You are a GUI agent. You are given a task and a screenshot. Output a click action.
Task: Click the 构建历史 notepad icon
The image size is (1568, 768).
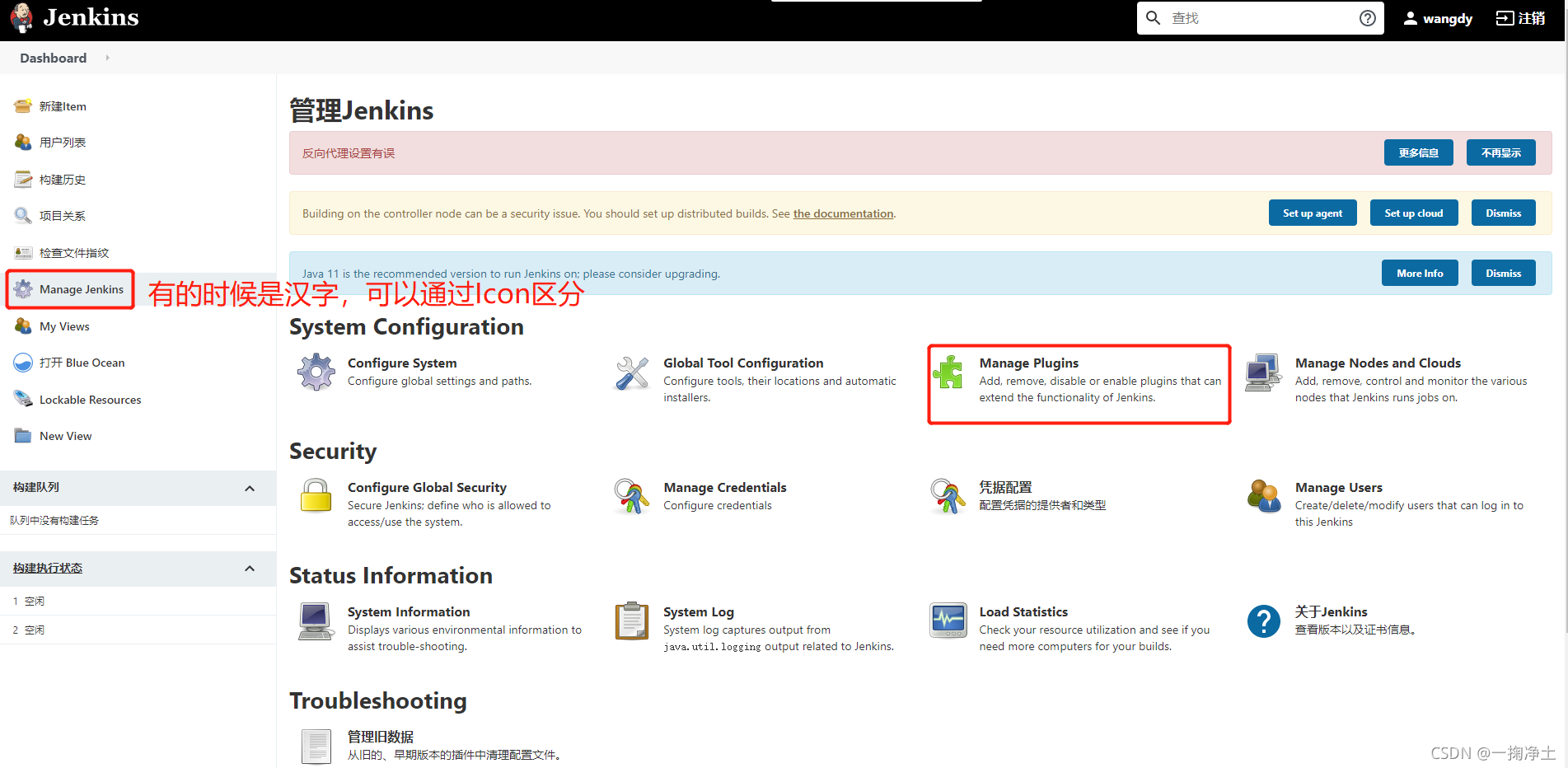pyautogui.click(x=23, y=179)
